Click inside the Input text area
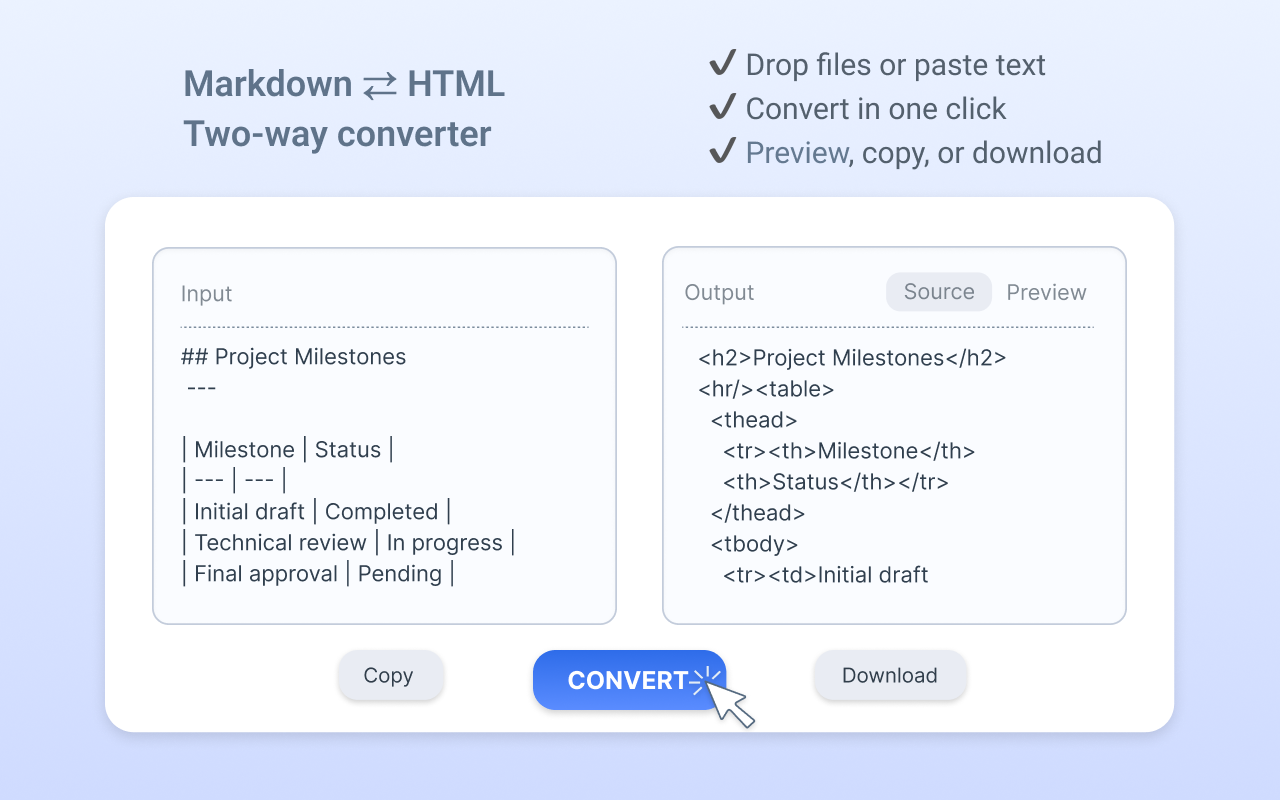The image size is (1280, 800). (384, 466)
